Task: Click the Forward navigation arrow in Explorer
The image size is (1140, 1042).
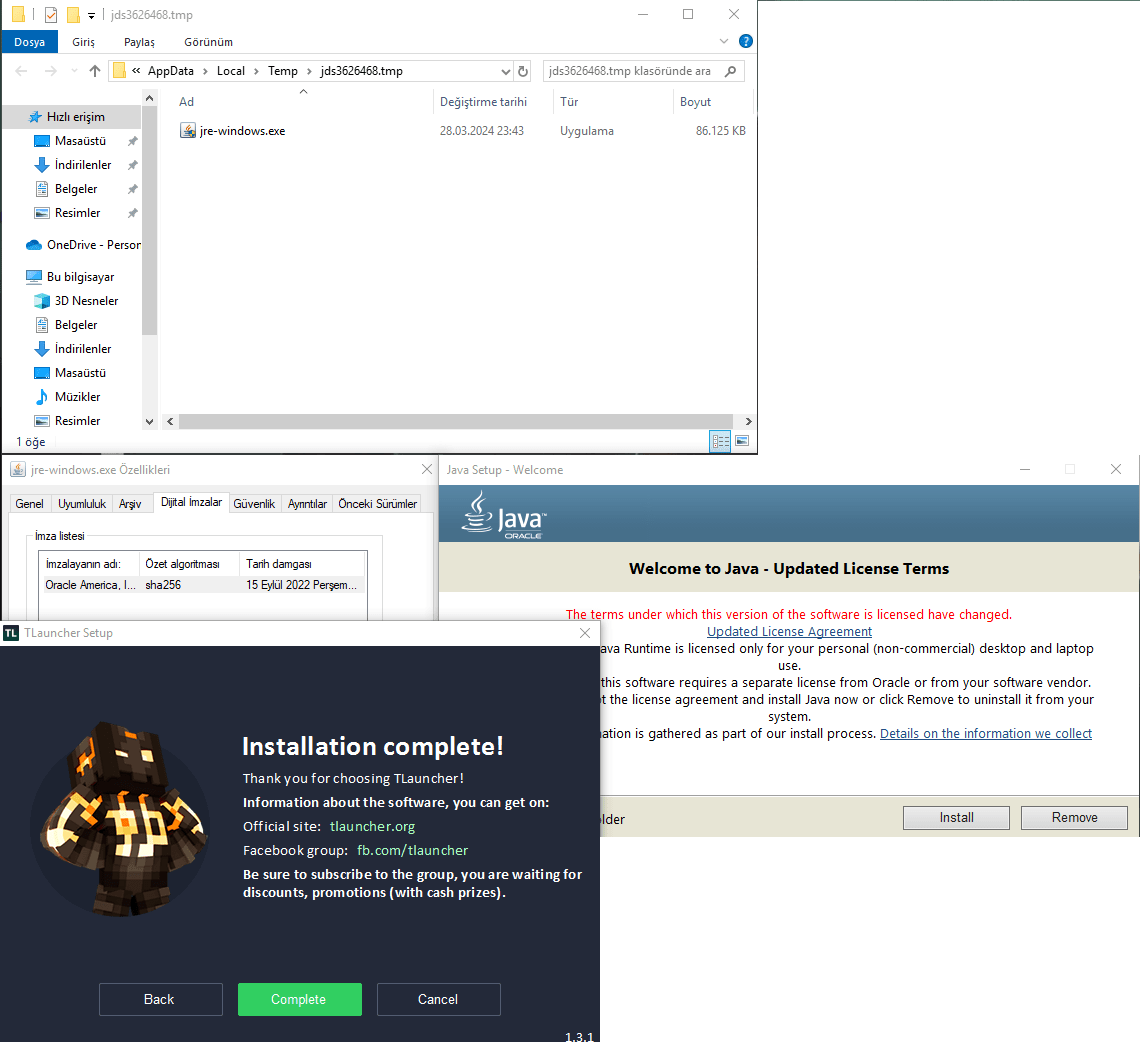Action: (x=50, y=71)
